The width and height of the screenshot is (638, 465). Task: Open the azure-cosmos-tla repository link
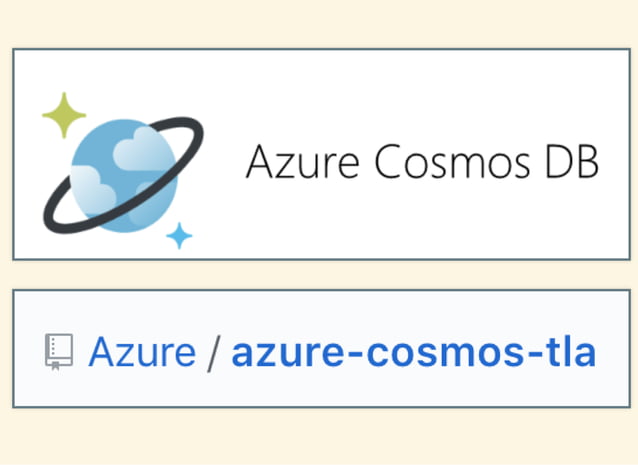pos(413,352)
